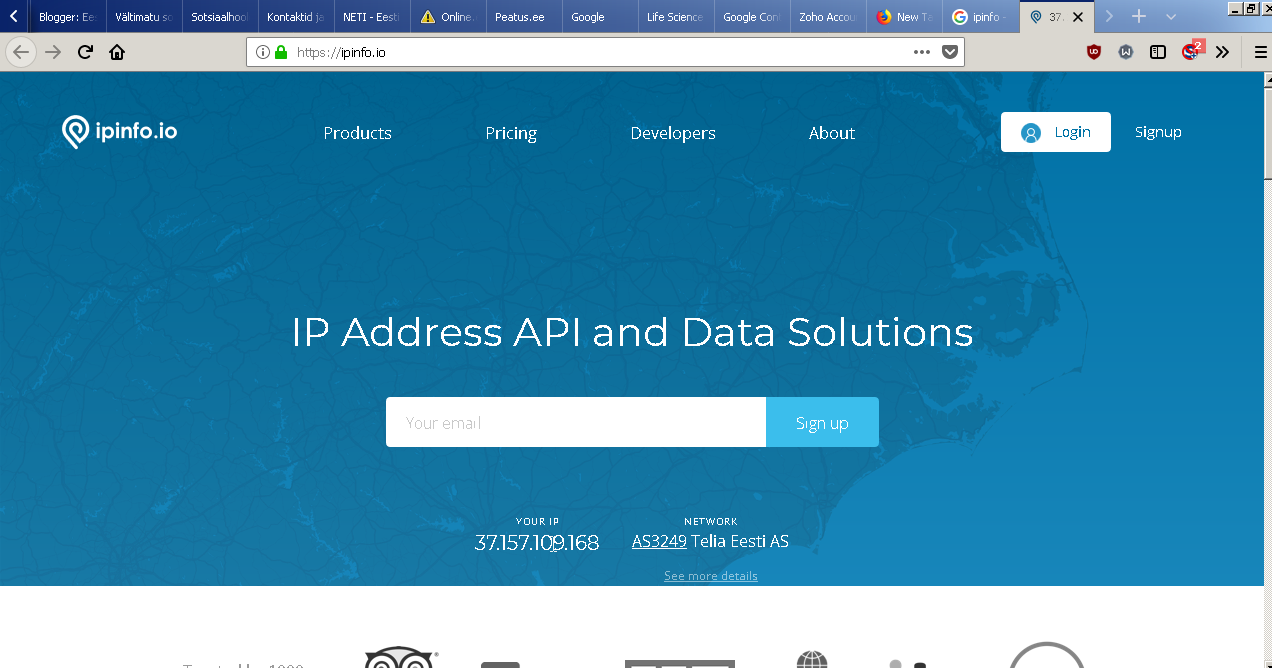1272x668 pixels.
Task: Click the Login button
Action: (1055, 132)
